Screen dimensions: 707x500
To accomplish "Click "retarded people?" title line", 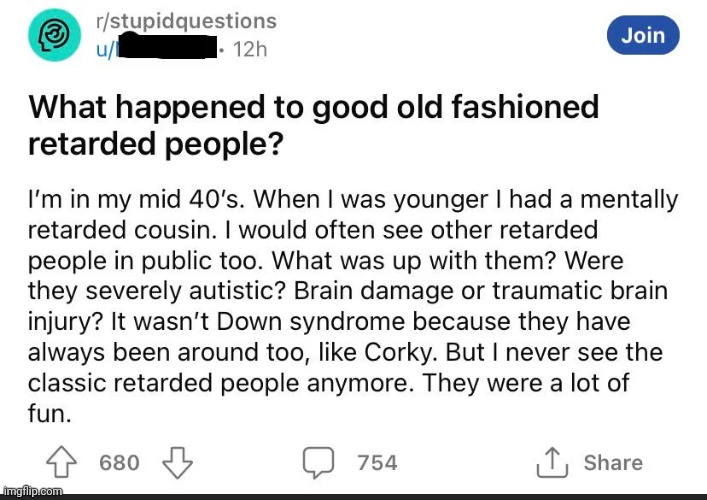I will (156, 144).
